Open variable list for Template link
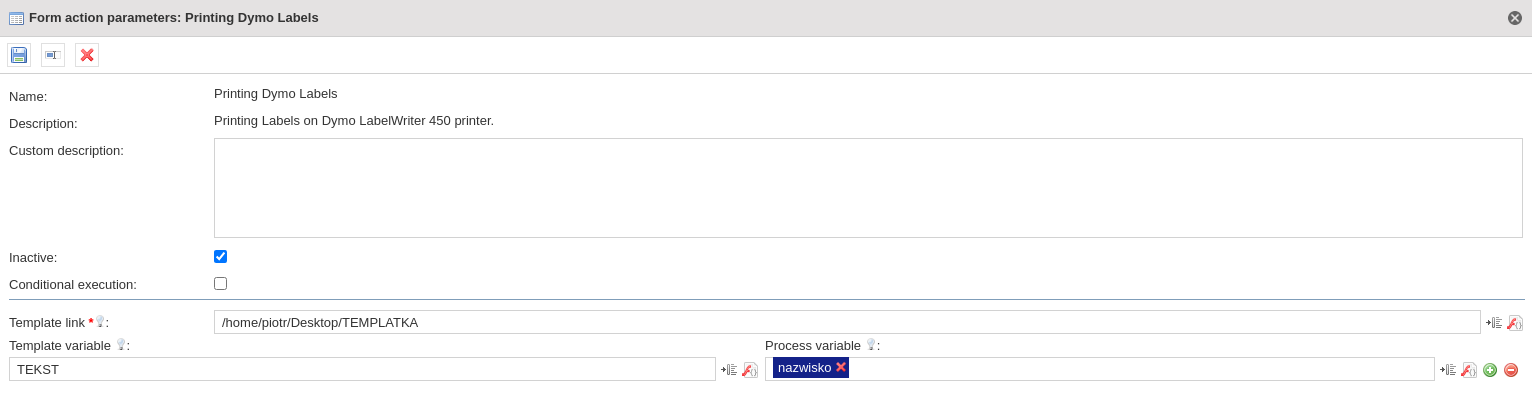 [1494, 323]
